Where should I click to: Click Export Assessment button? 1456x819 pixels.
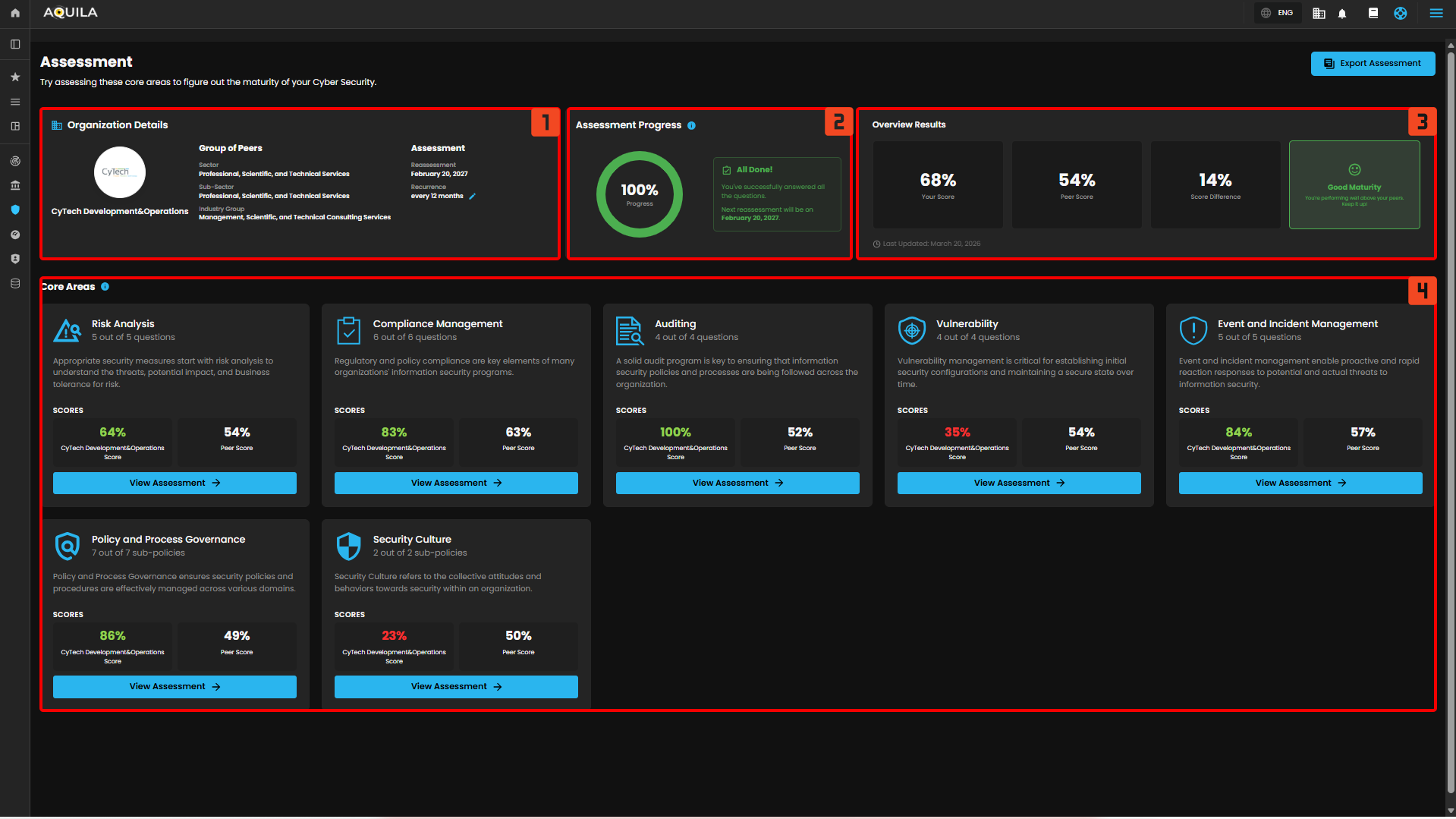[x=1372, y=64]
